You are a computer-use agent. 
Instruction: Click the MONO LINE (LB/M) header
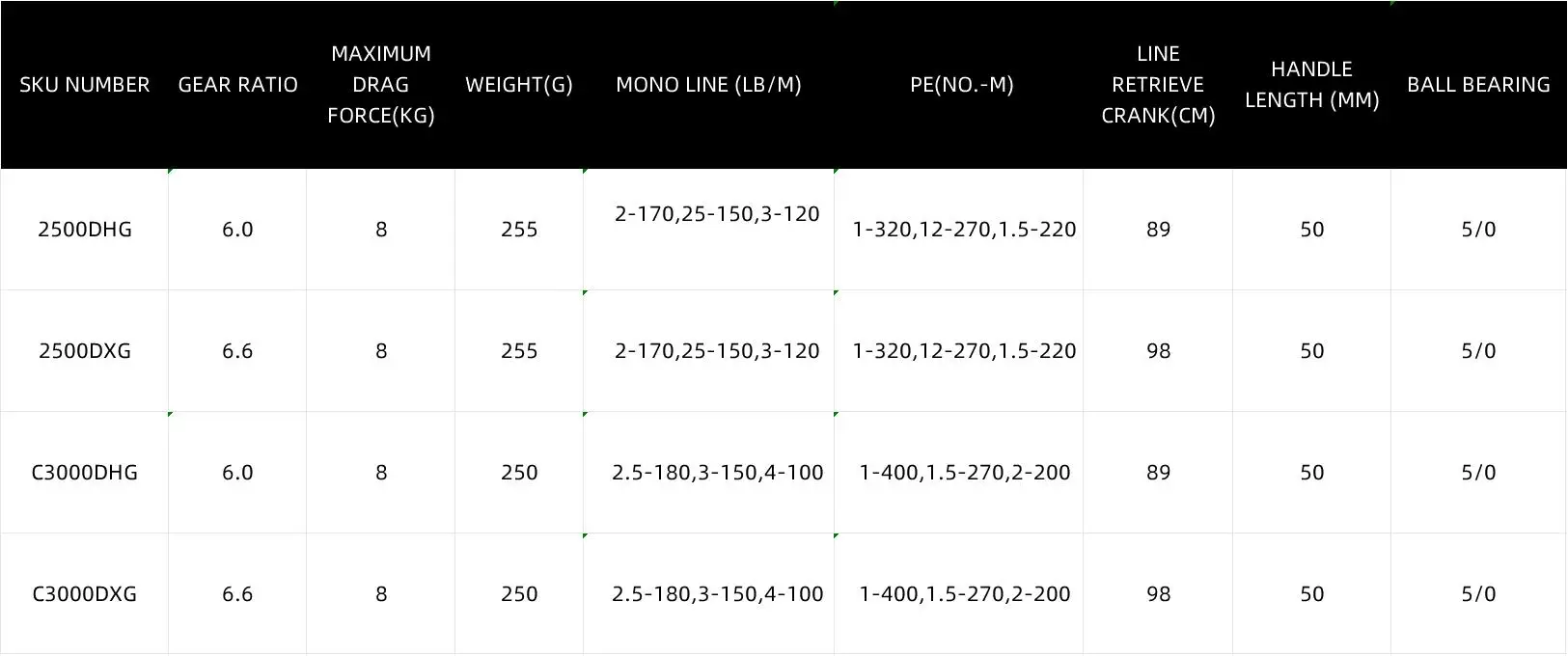[x=708, y=85]
